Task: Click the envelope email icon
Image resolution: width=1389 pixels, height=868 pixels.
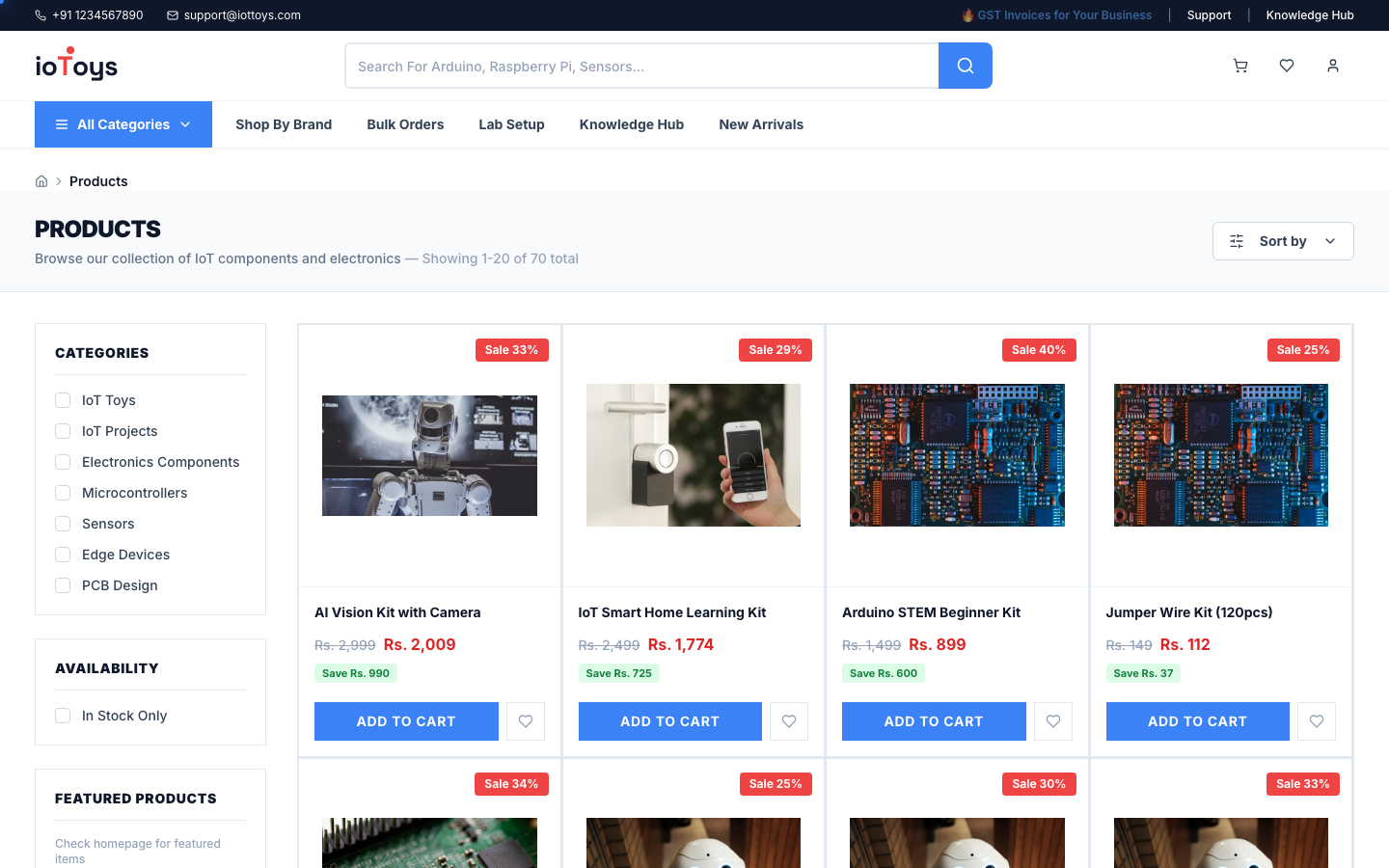Action: tap(173, 15)
